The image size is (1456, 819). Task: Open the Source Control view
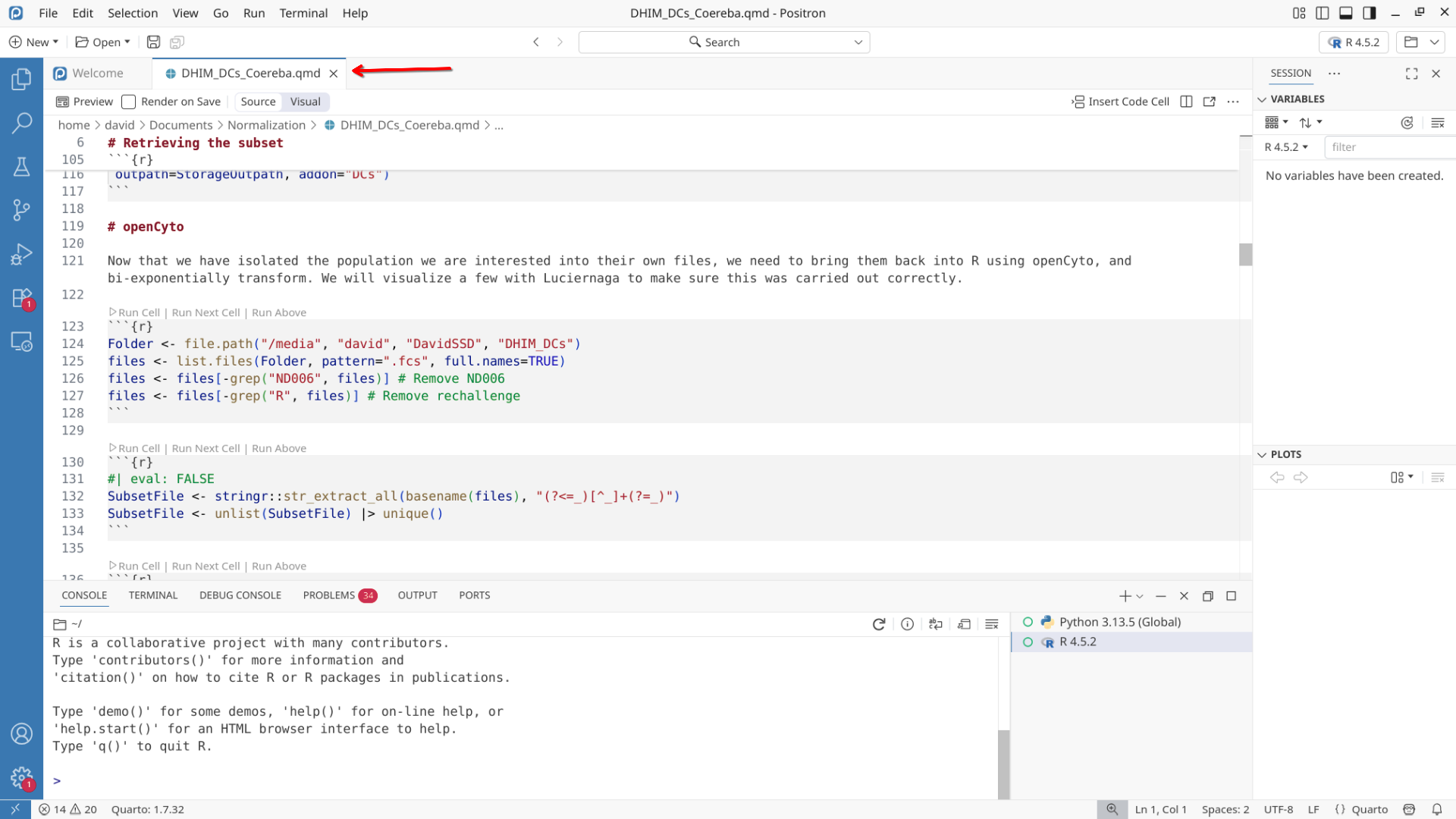(21, 210)
